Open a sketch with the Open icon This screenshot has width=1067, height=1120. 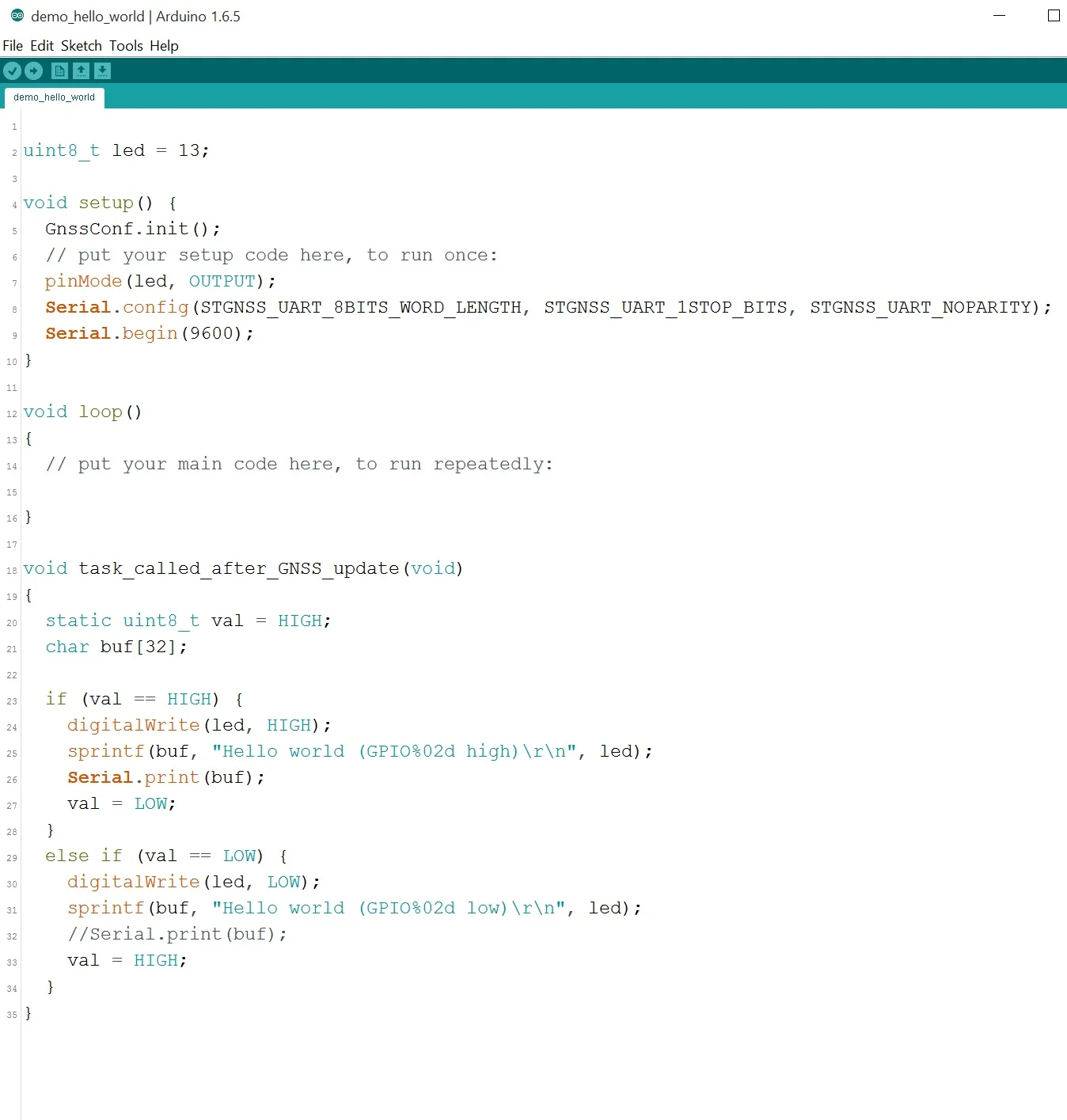81,71
